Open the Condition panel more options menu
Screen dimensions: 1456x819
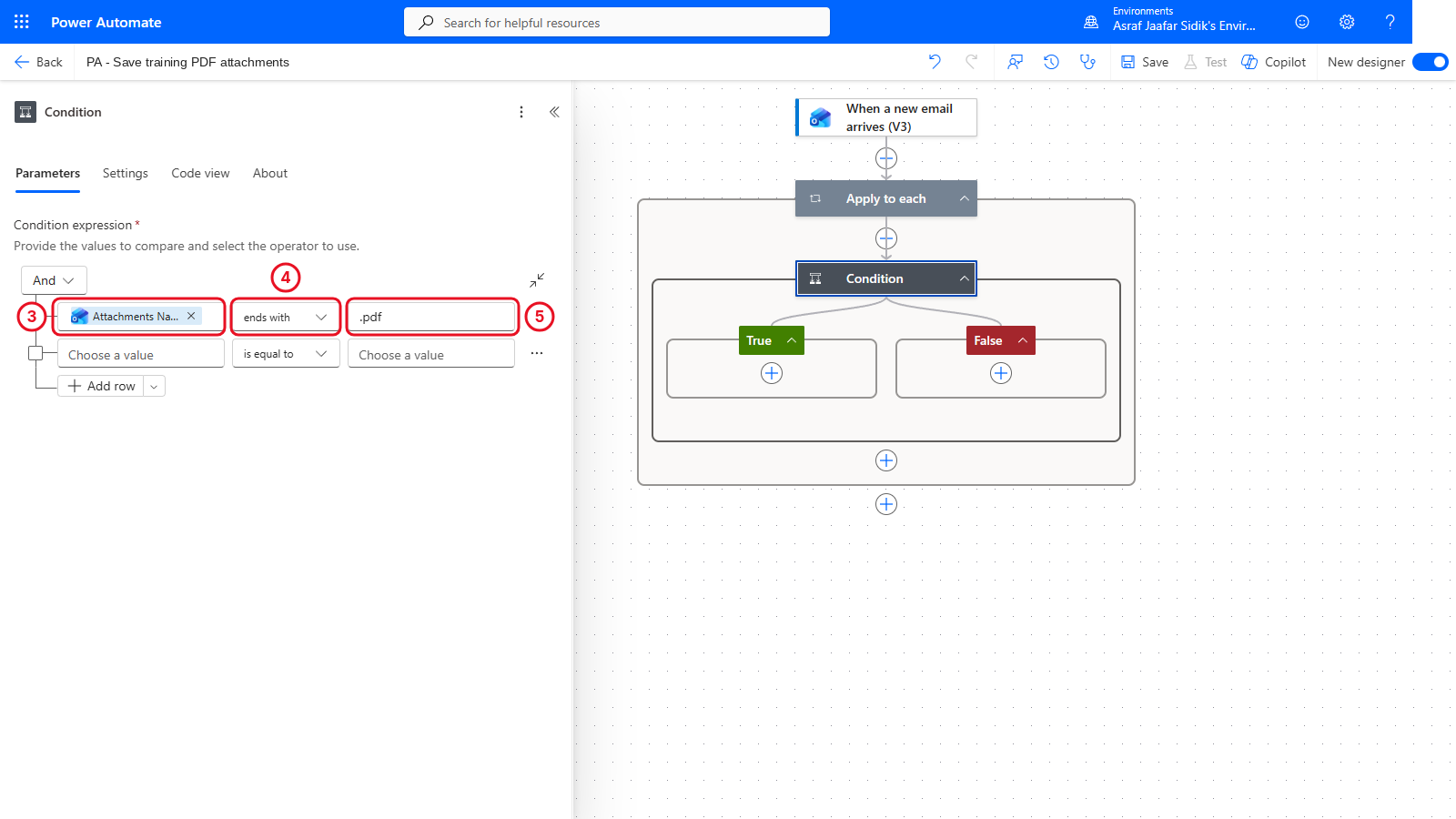(x=521, y=112)
